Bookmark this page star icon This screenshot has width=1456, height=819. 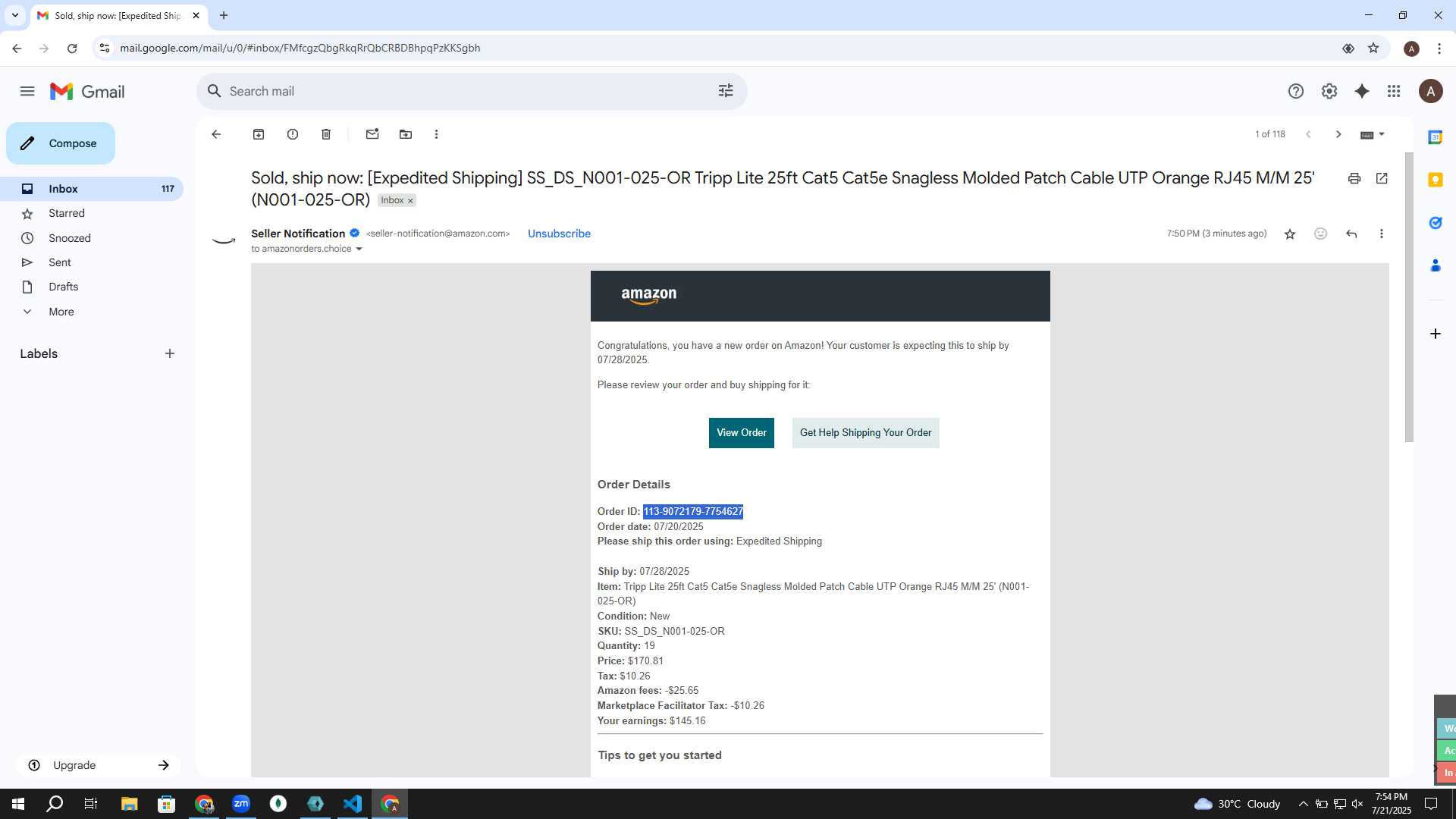(x=1373, y=48)
